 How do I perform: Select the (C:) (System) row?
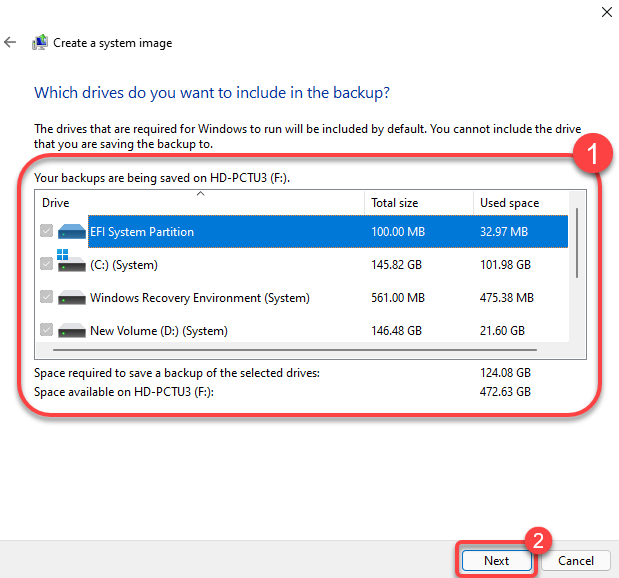(x=304, y=264)
